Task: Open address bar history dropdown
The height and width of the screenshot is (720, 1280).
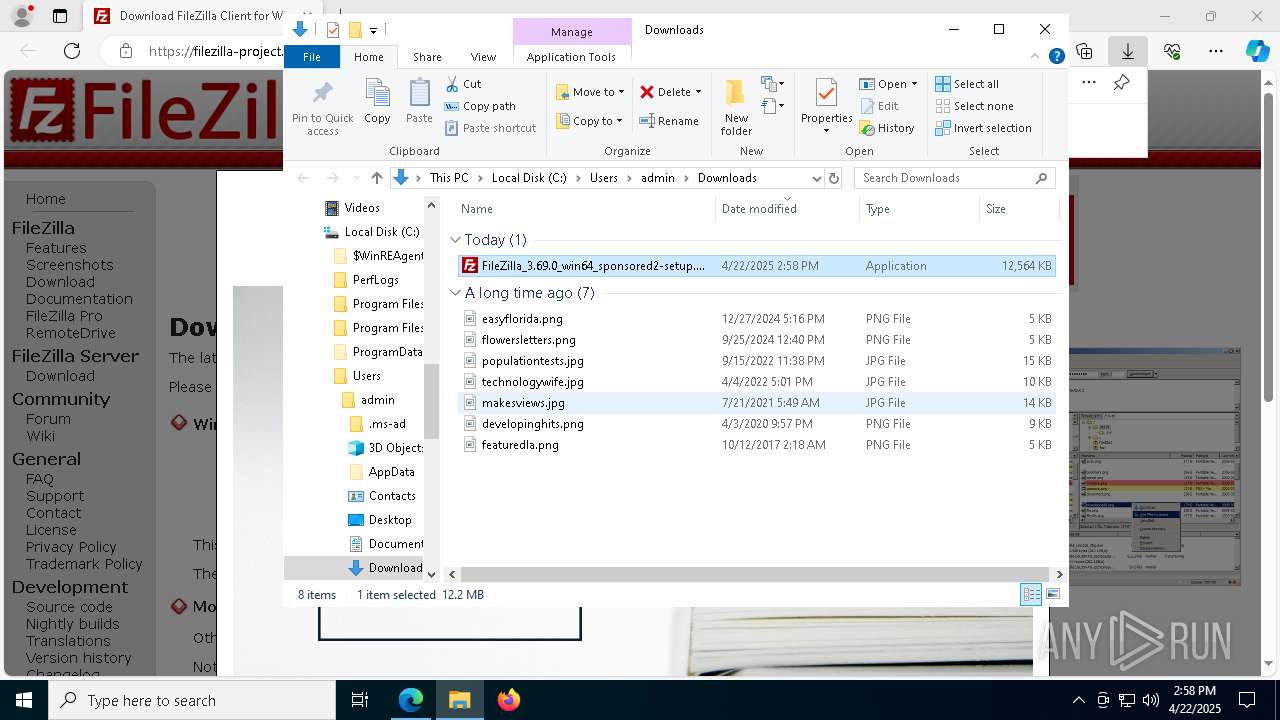Action: pyautogui.click(x=816, y=178)
